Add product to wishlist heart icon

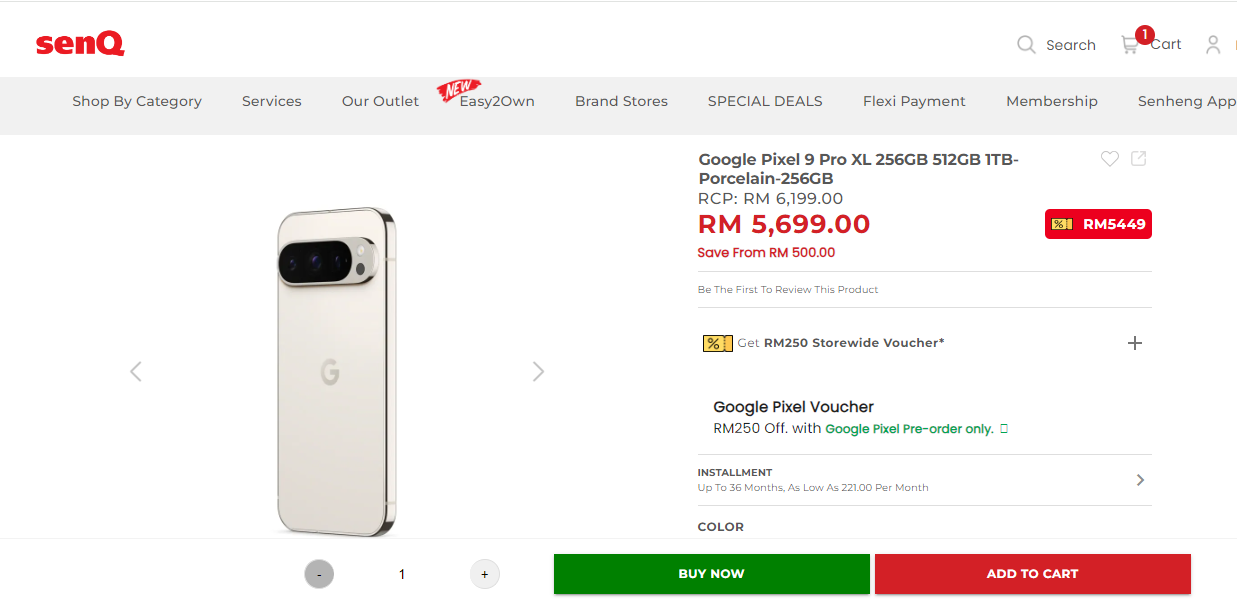1109,159
